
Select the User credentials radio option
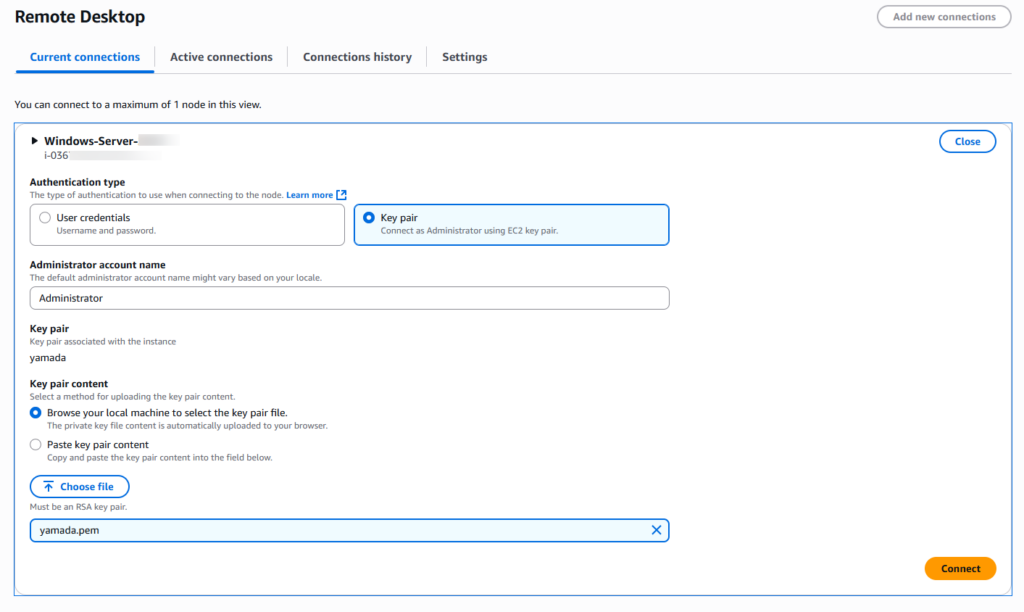44,218
